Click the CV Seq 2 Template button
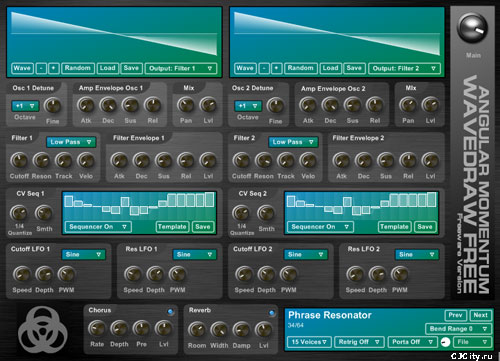Screen dimensions: 500x361 tap(395, 227)
